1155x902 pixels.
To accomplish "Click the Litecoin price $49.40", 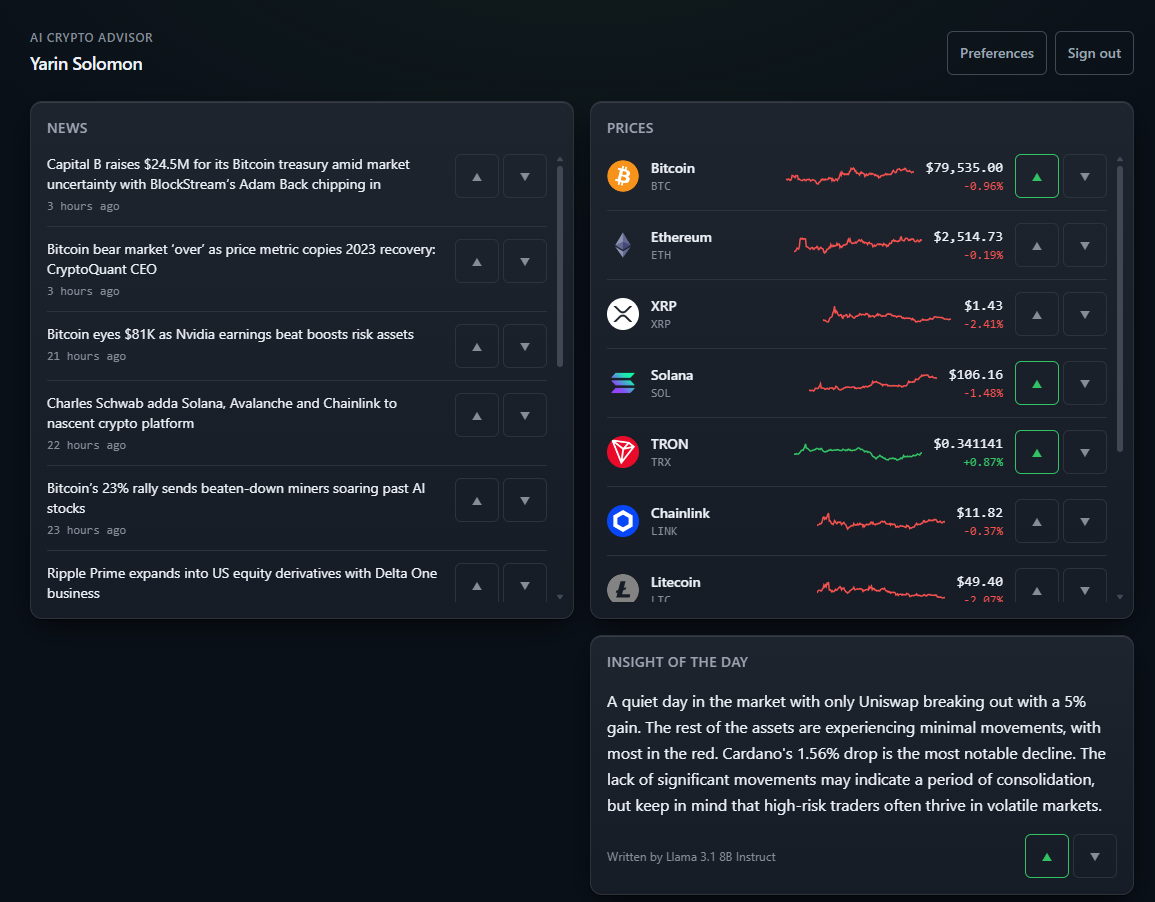I will 979,582.
